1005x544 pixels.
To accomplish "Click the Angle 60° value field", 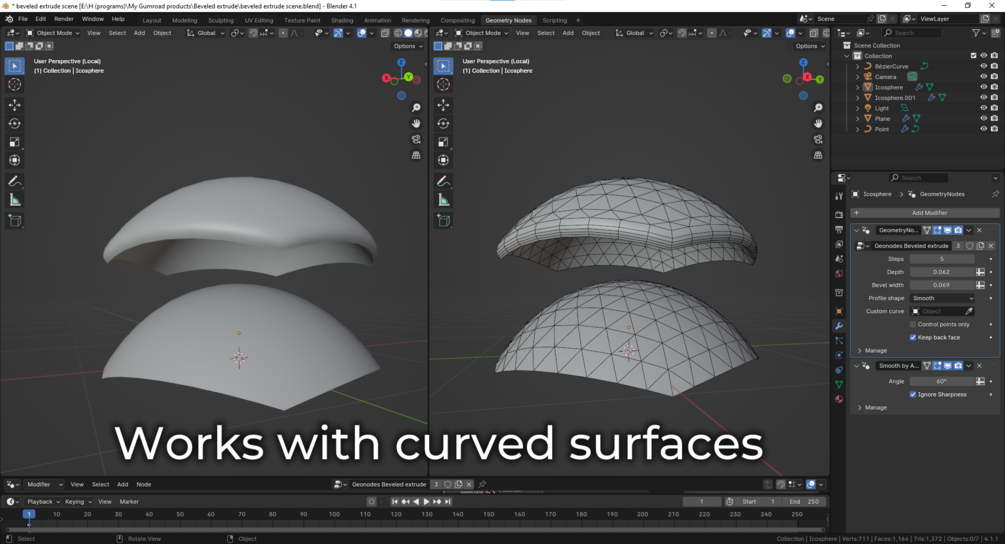I will pyautogui.click(x=942, y=381).
